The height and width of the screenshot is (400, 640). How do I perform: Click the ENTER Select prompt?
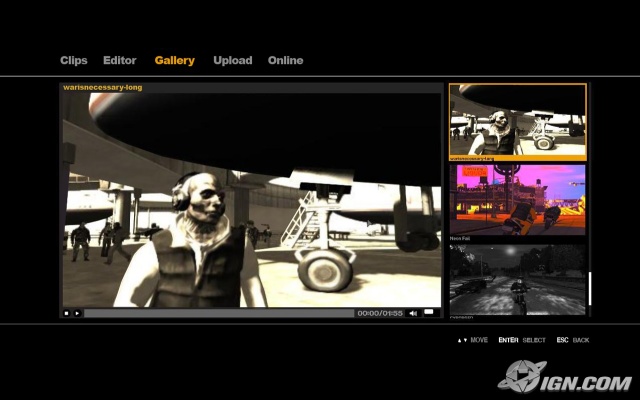(522, 340)
